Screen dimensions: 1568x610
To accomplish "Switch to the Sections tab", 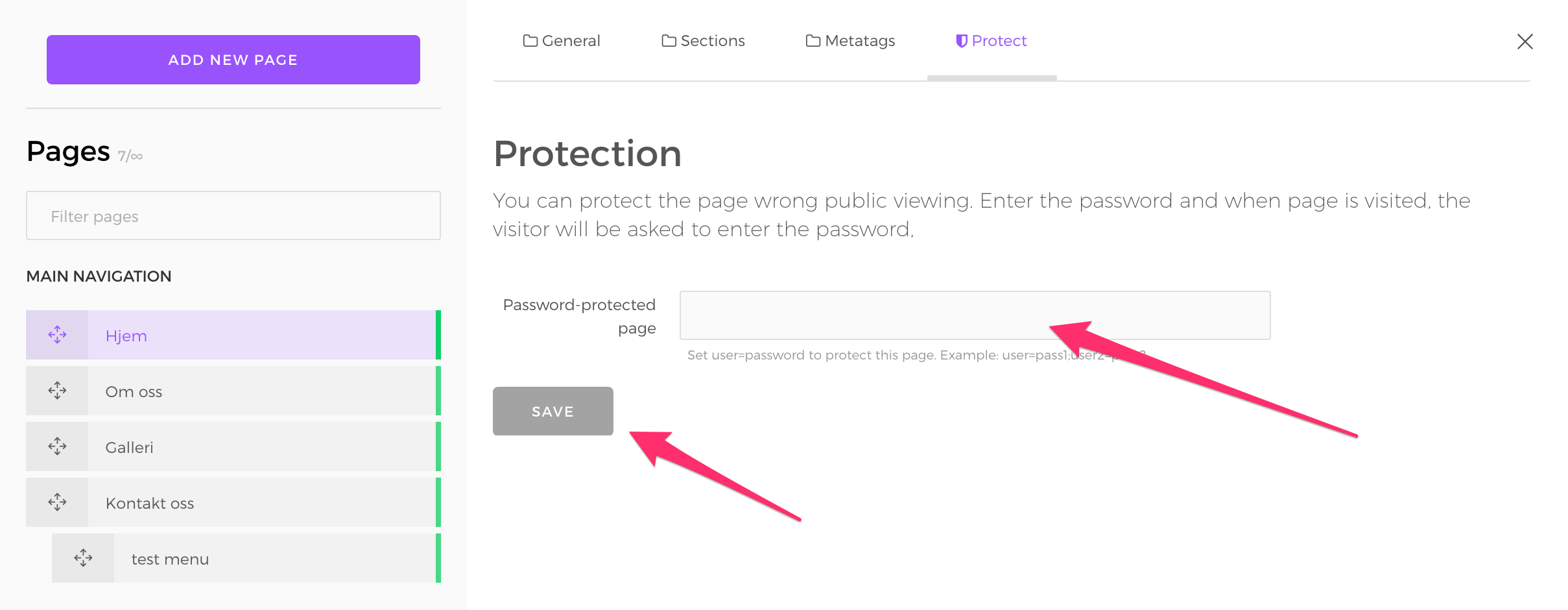I will point(704,41).
